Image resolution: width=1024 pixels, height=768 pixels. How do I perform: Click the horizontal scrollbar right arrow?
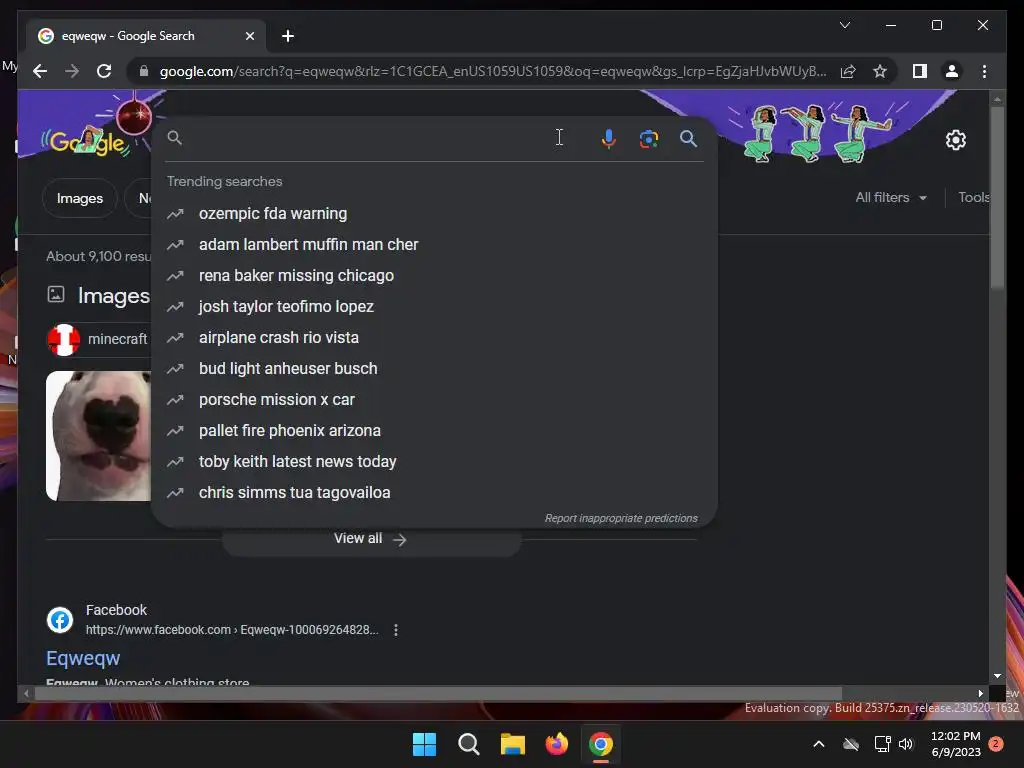tap(980, 694)
